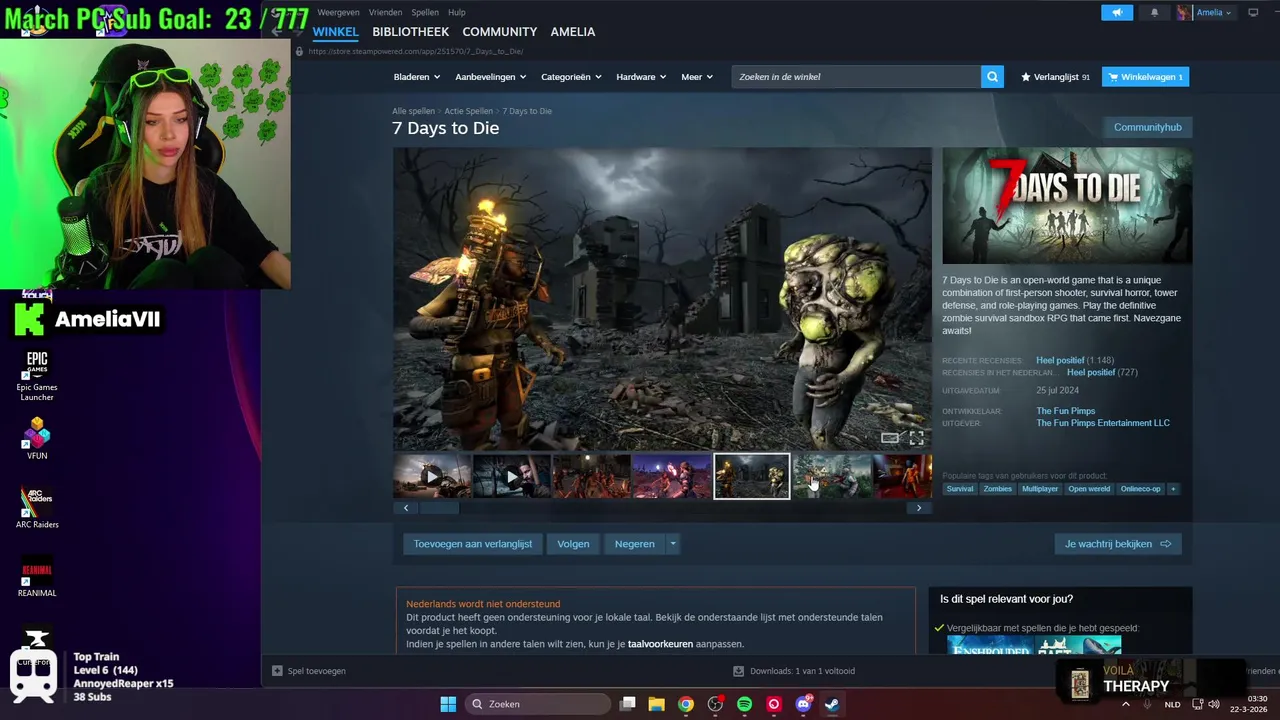Open the Spellen menu
The image size is (1280, 720).
pyautogui.click(x=425, y=13)
